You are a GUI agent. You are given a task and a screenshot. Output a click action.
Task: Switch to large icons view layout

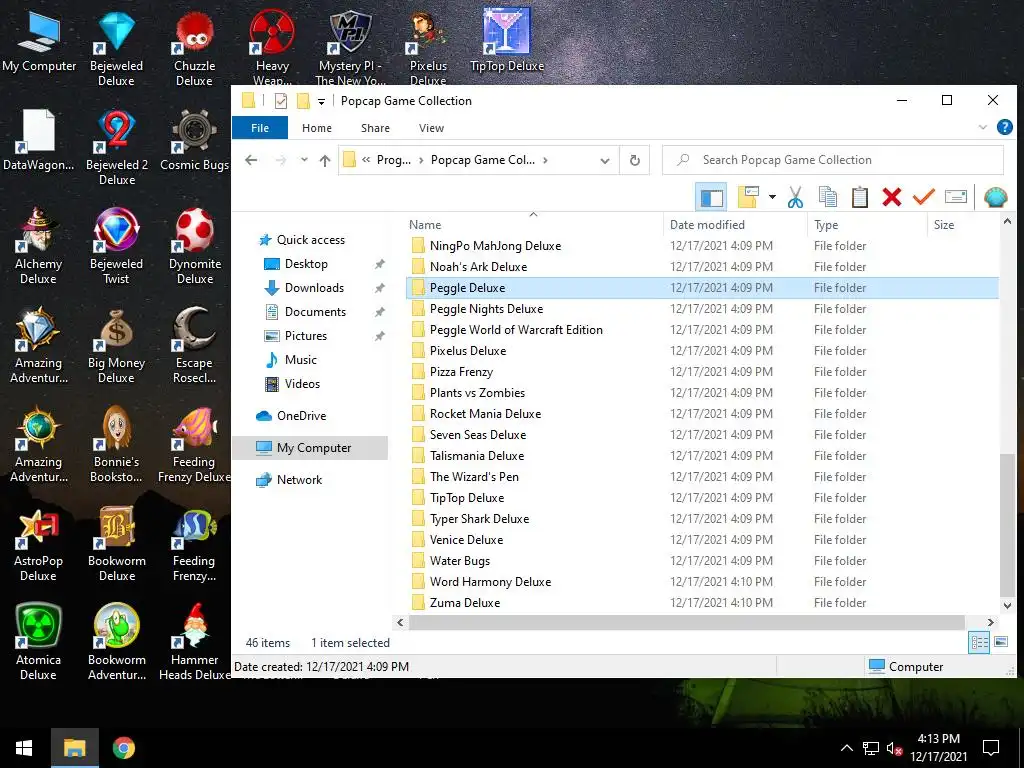click(x=1000, y=643)
